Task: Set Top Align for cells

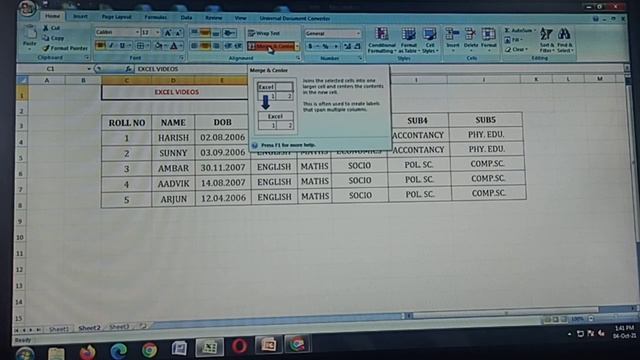Action: point(195,33)
